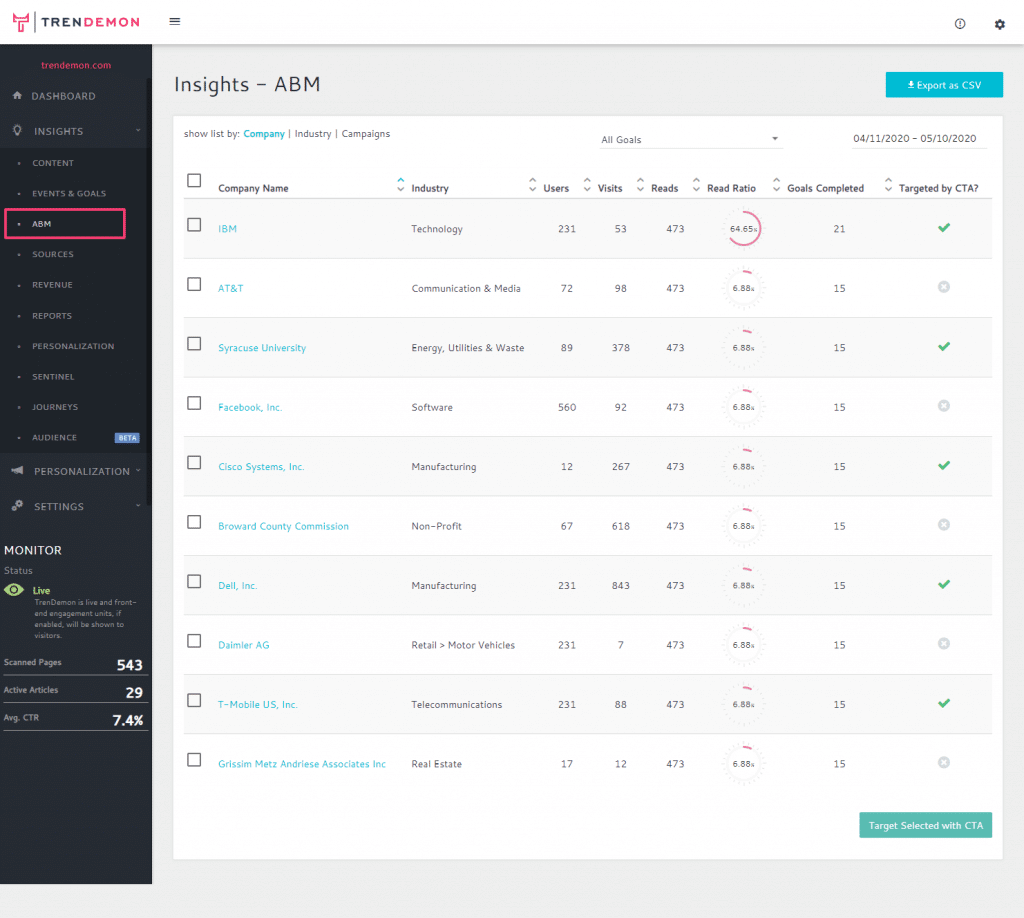
Task: Open the Revenue menu item
Action: coord(52,285)
